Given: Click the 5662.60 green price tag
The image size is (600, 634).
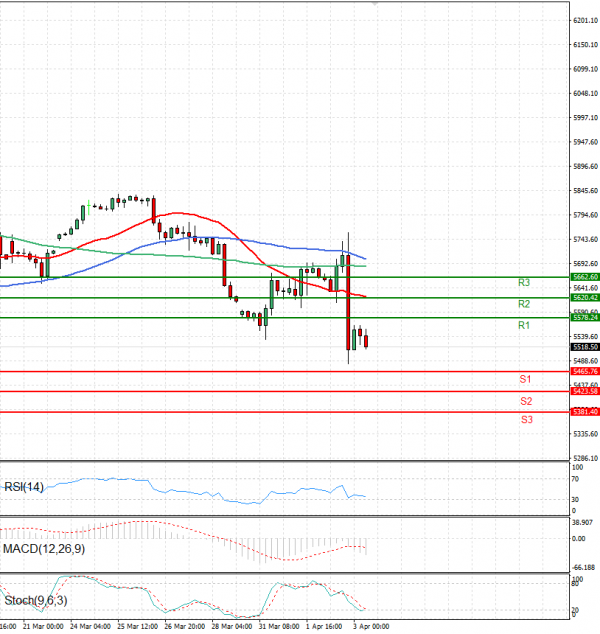Looking at the screenshot, I should coord(584,276).
